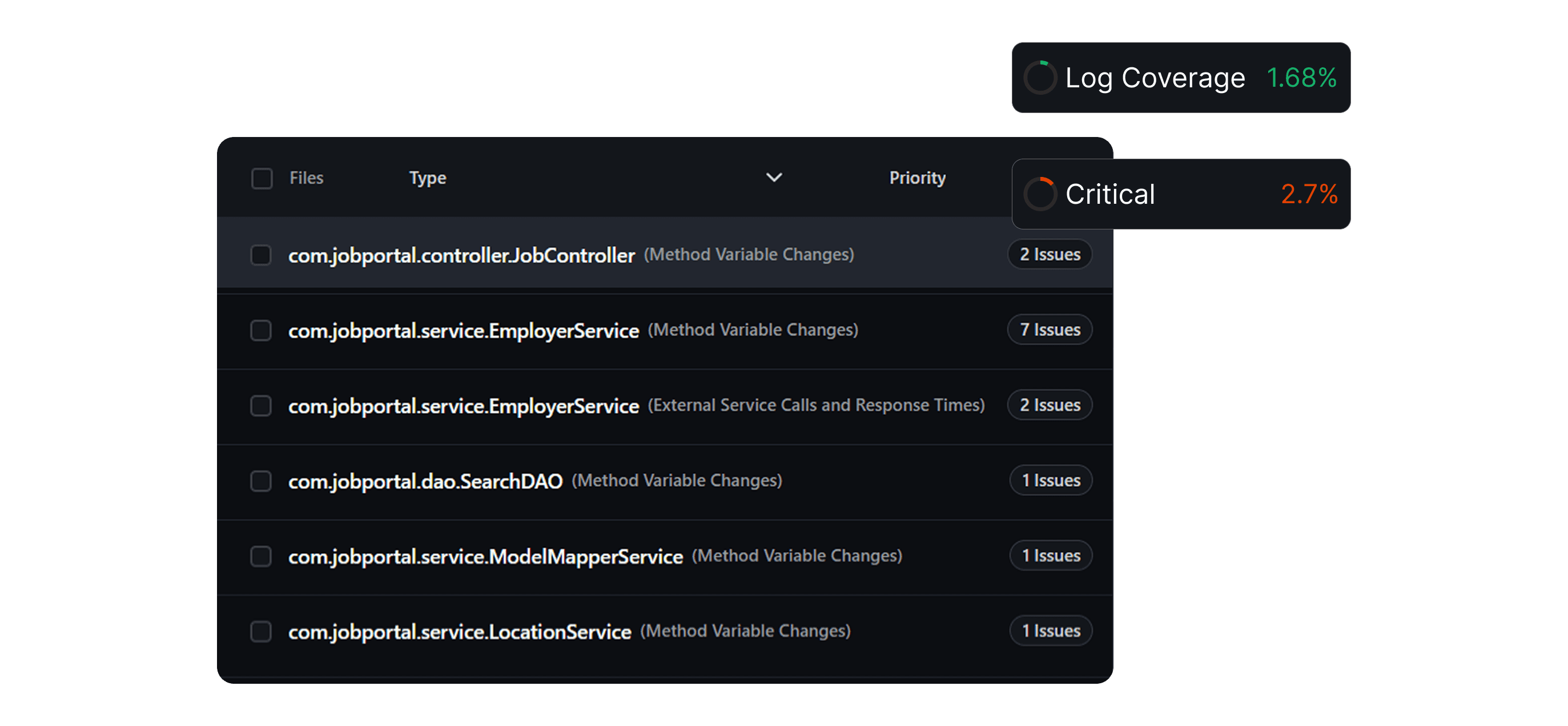Click the Log Coverage 1.68% percentage value
Image resolution: width=1568 pixels, height=726 pixels.
tap(1301, 78)
